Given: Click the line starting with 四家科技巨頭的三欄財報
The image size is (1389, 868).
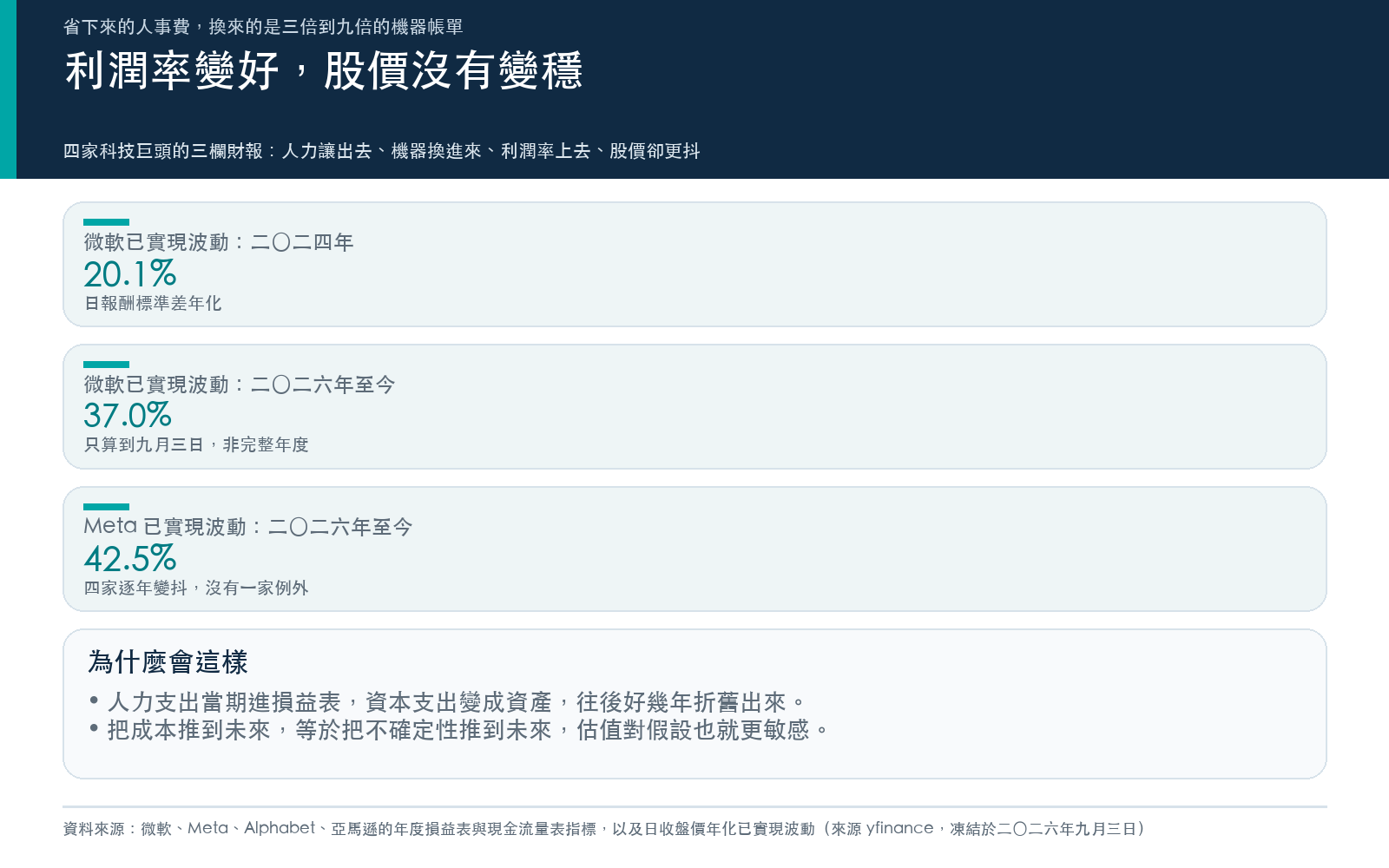Looking at the screenshot, I should pos(382,151).
